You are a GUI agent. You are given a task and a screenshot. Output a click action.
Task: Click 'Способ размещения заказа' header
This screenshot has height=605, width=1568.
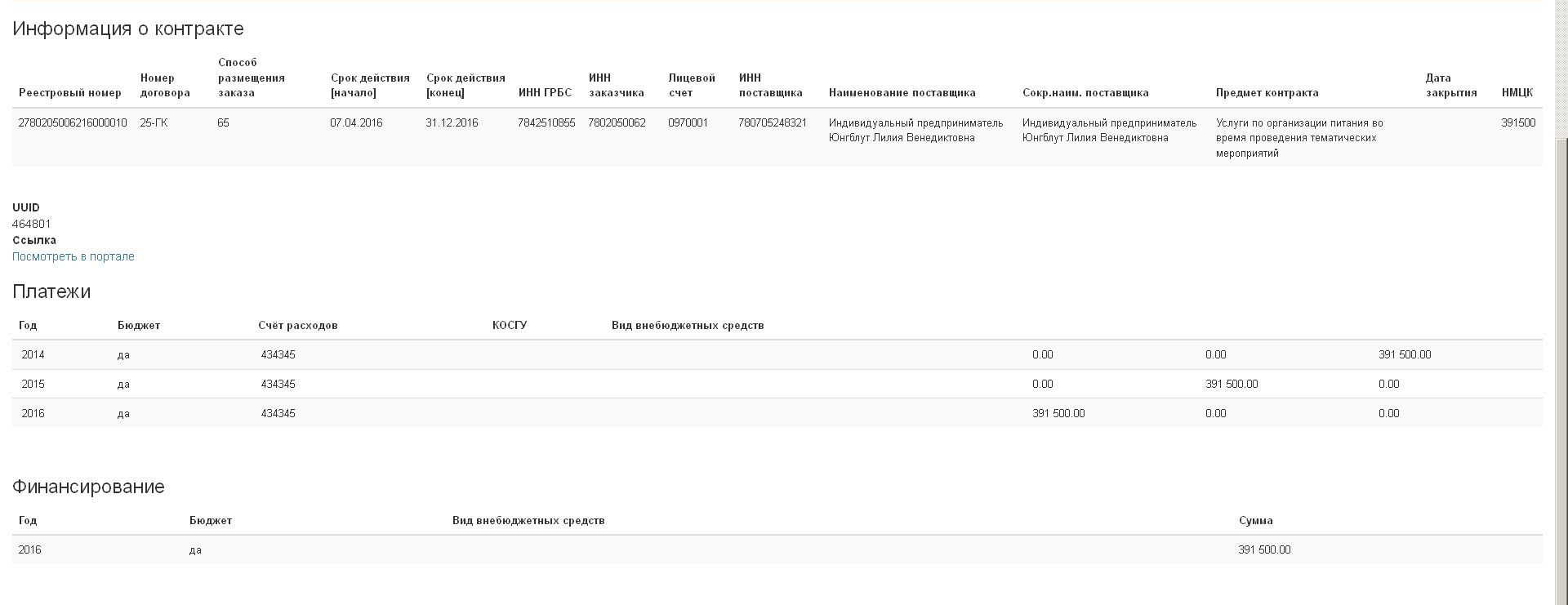[252, 78]
